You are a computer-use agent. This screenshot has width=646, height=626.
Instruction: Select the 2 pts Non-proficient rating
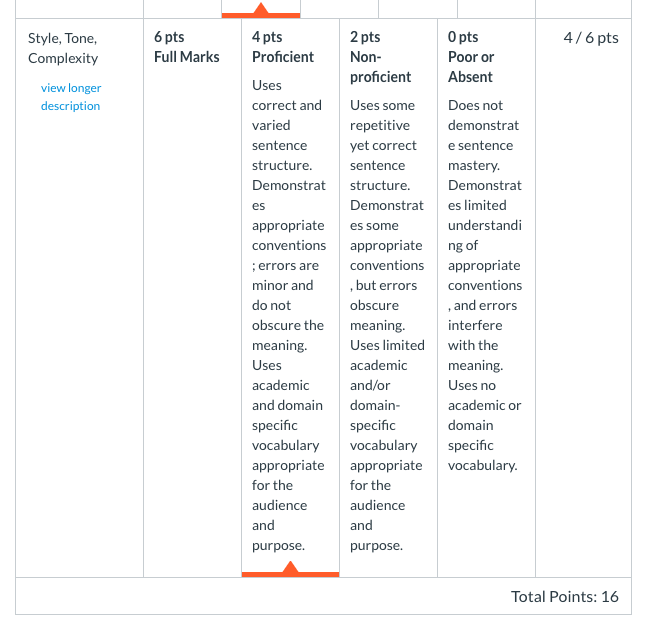pyautogui.click(x=389, y=298)
